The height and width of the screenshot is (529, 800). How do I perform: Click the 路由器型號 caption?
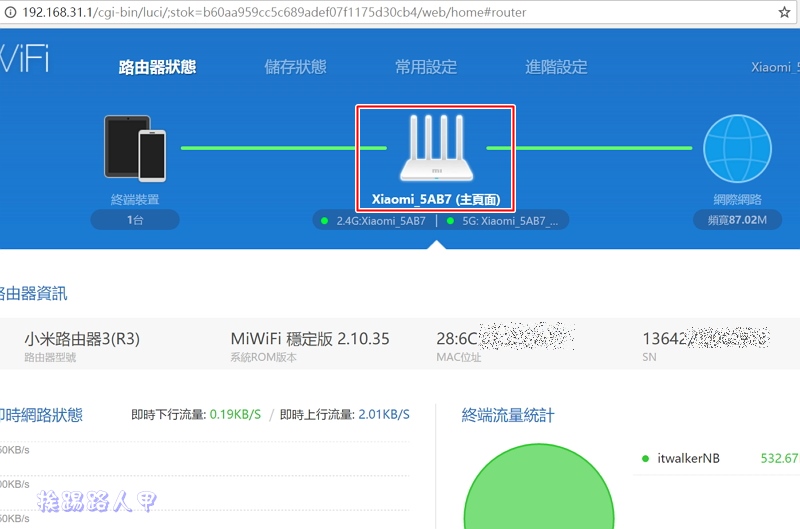click(50, 357)
